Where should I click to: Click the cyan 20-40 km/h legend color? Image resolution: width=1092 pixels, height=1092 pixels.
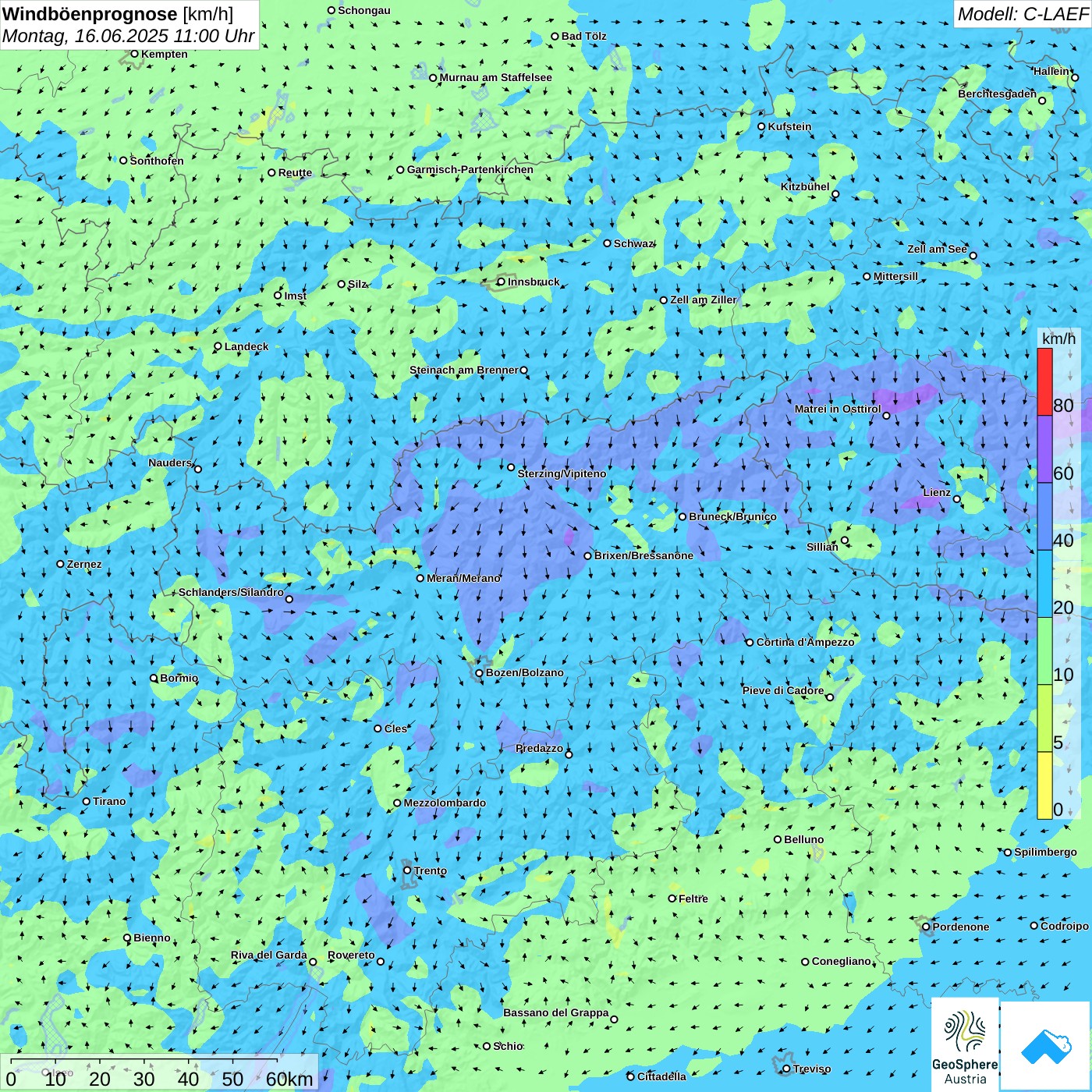(1044, 583)
